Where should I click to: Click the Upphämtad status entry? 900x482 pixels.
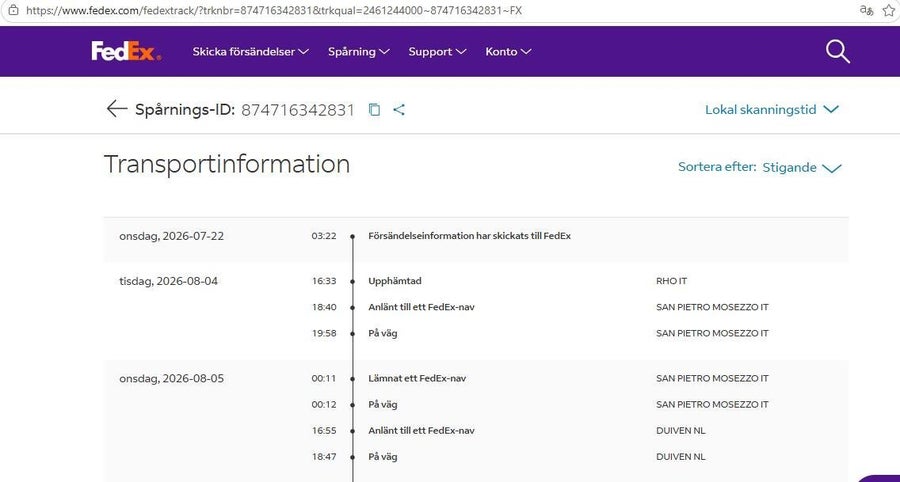click(395, 281)
